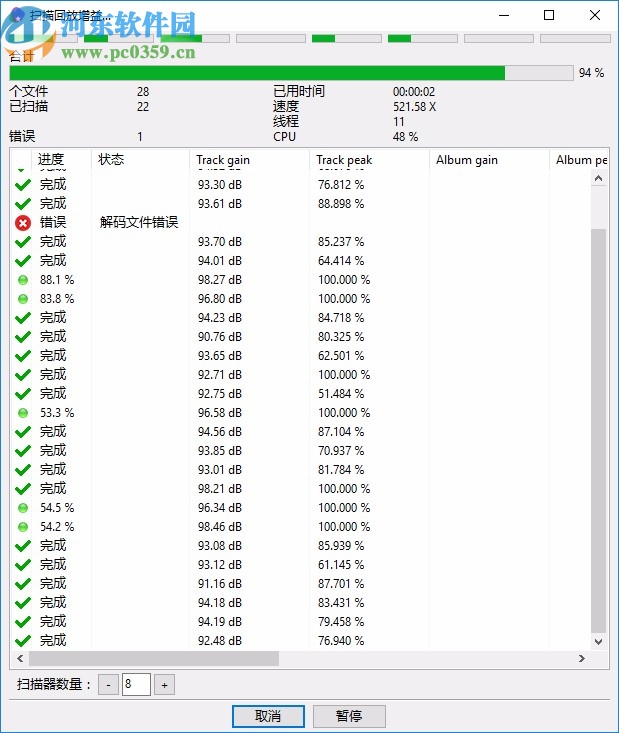Click the checkmark in the 94.01 dB row
This screenshot has width=619, height=733.
22,261
